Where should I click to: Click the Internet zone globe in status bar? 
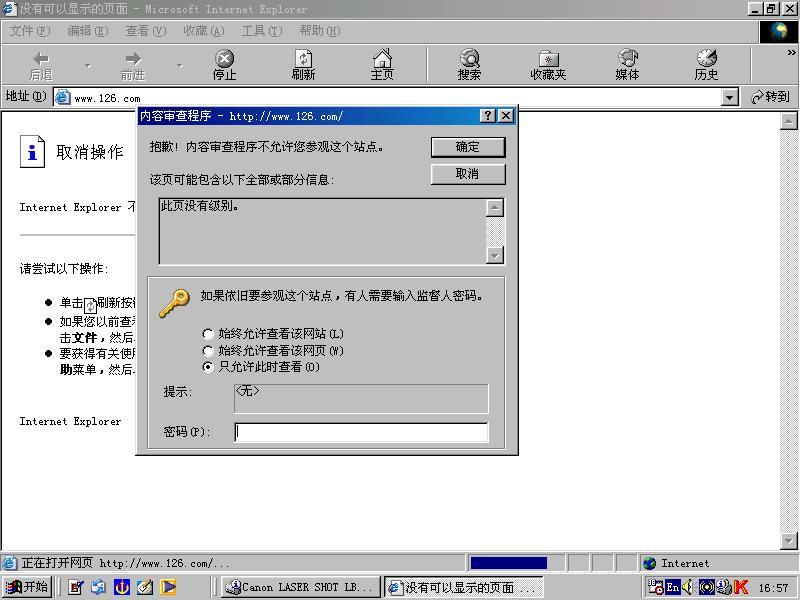649,563
